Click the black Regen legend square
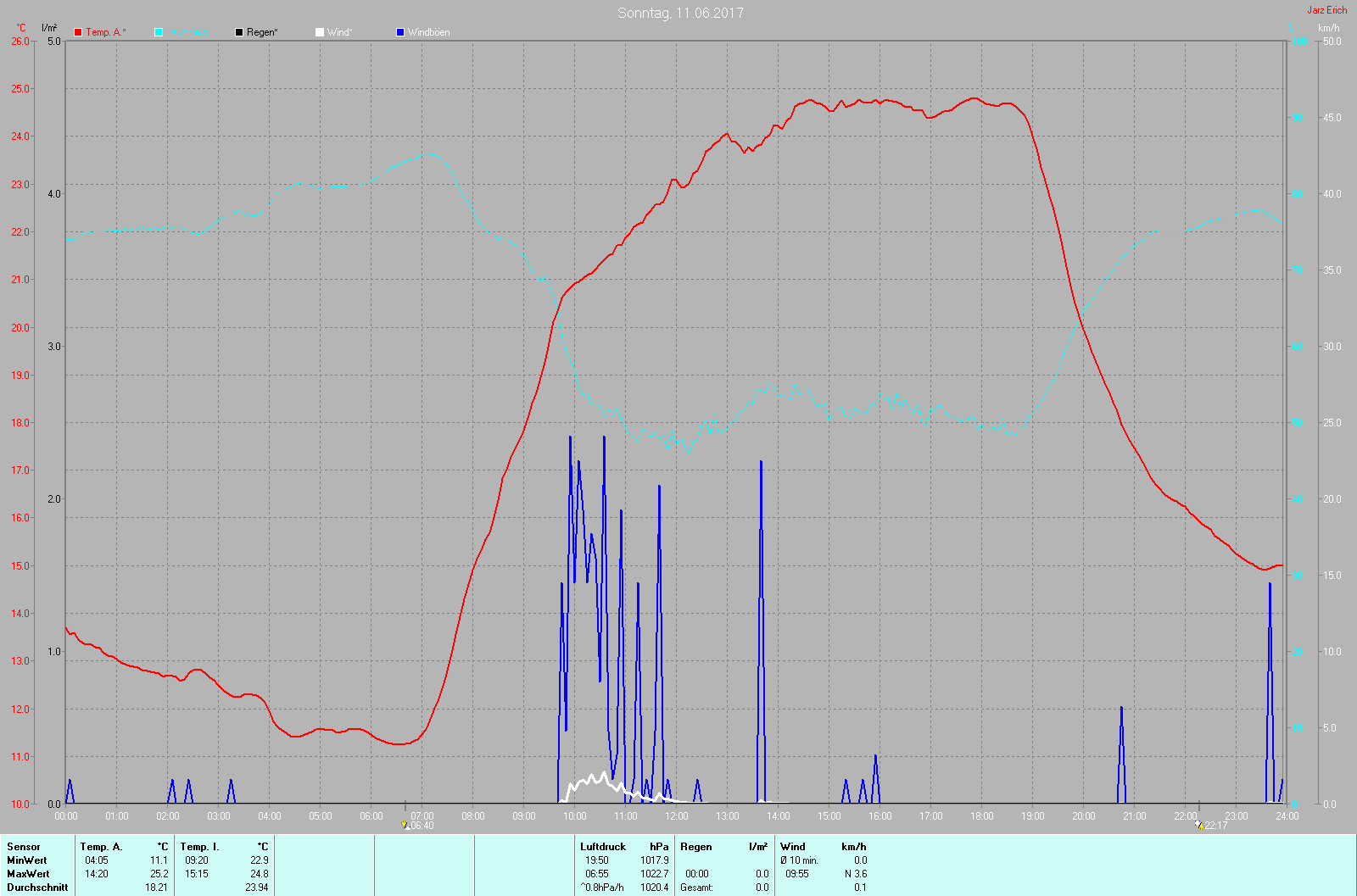Screen dimensions: 1357x896 click(239, 32)
